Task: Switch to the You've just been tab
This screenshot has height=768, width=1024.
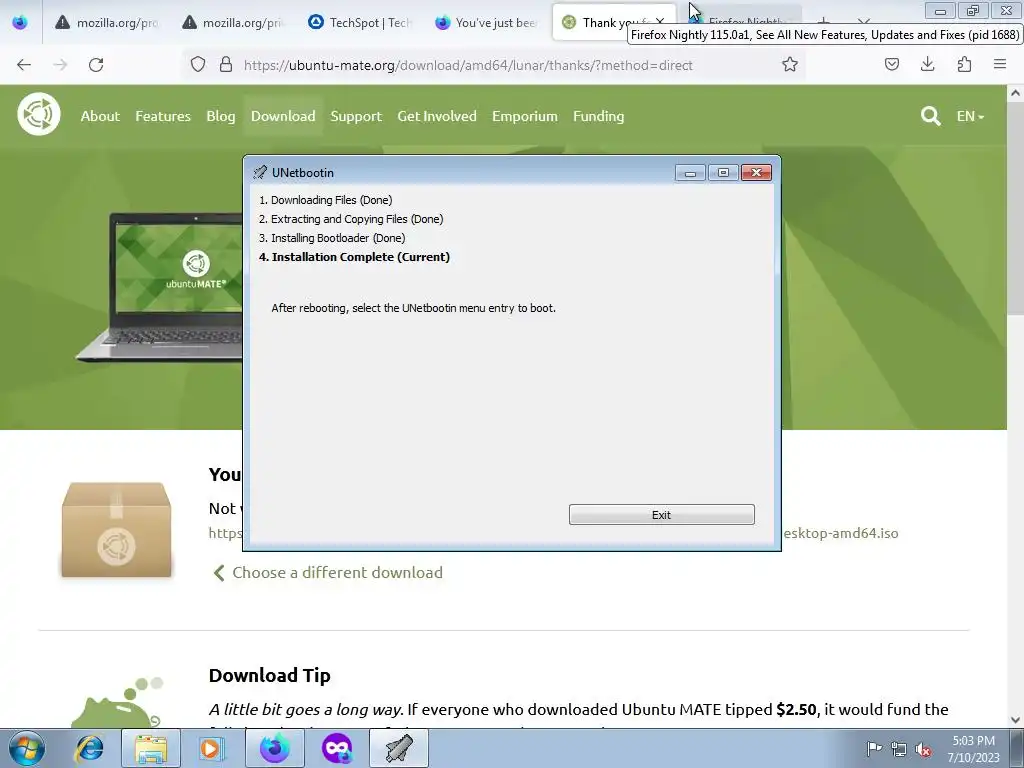Action: click(486, 22)
